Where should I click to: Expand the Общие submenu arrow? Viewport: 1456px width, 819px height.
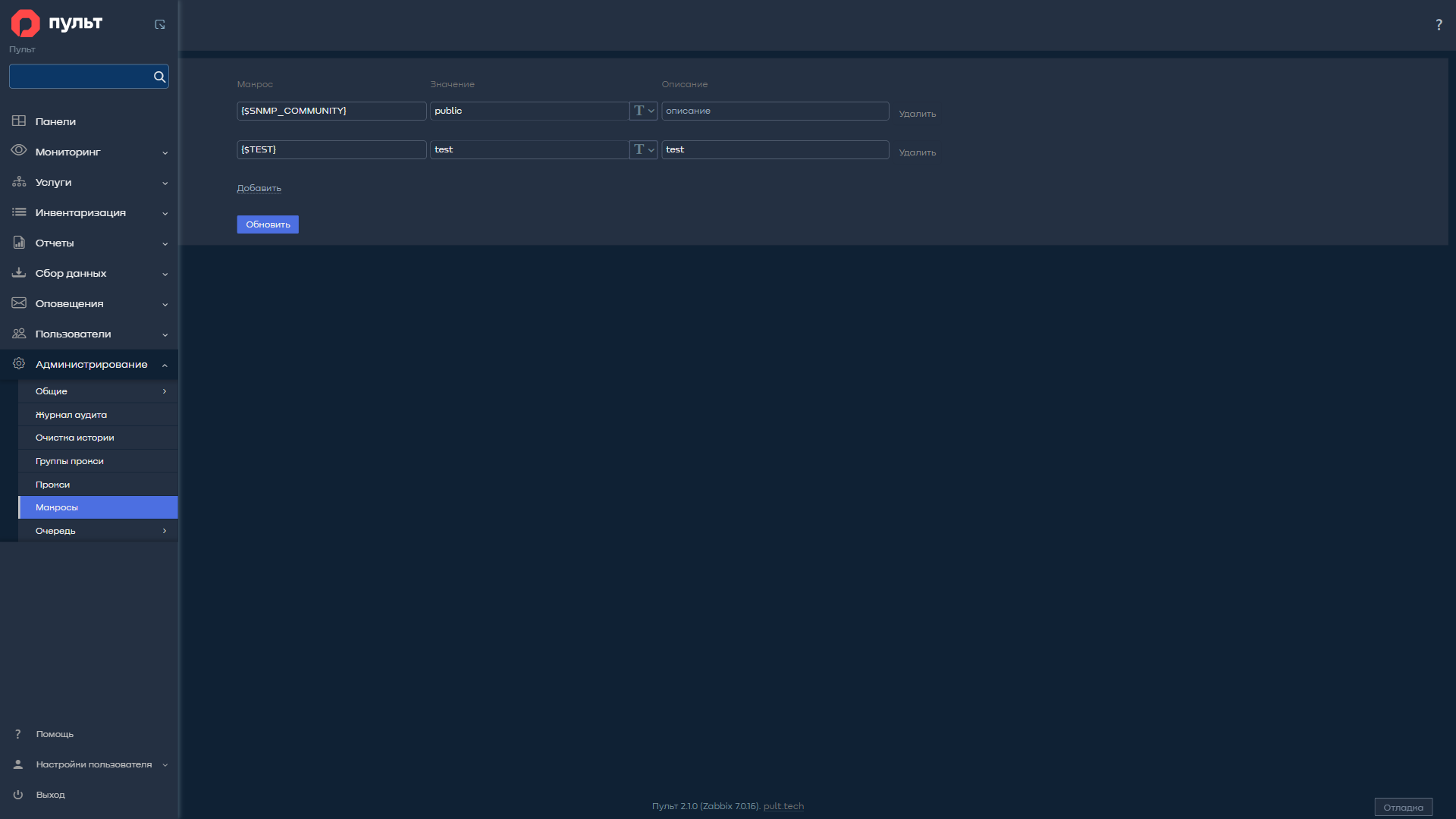click(x=165, y=391)
